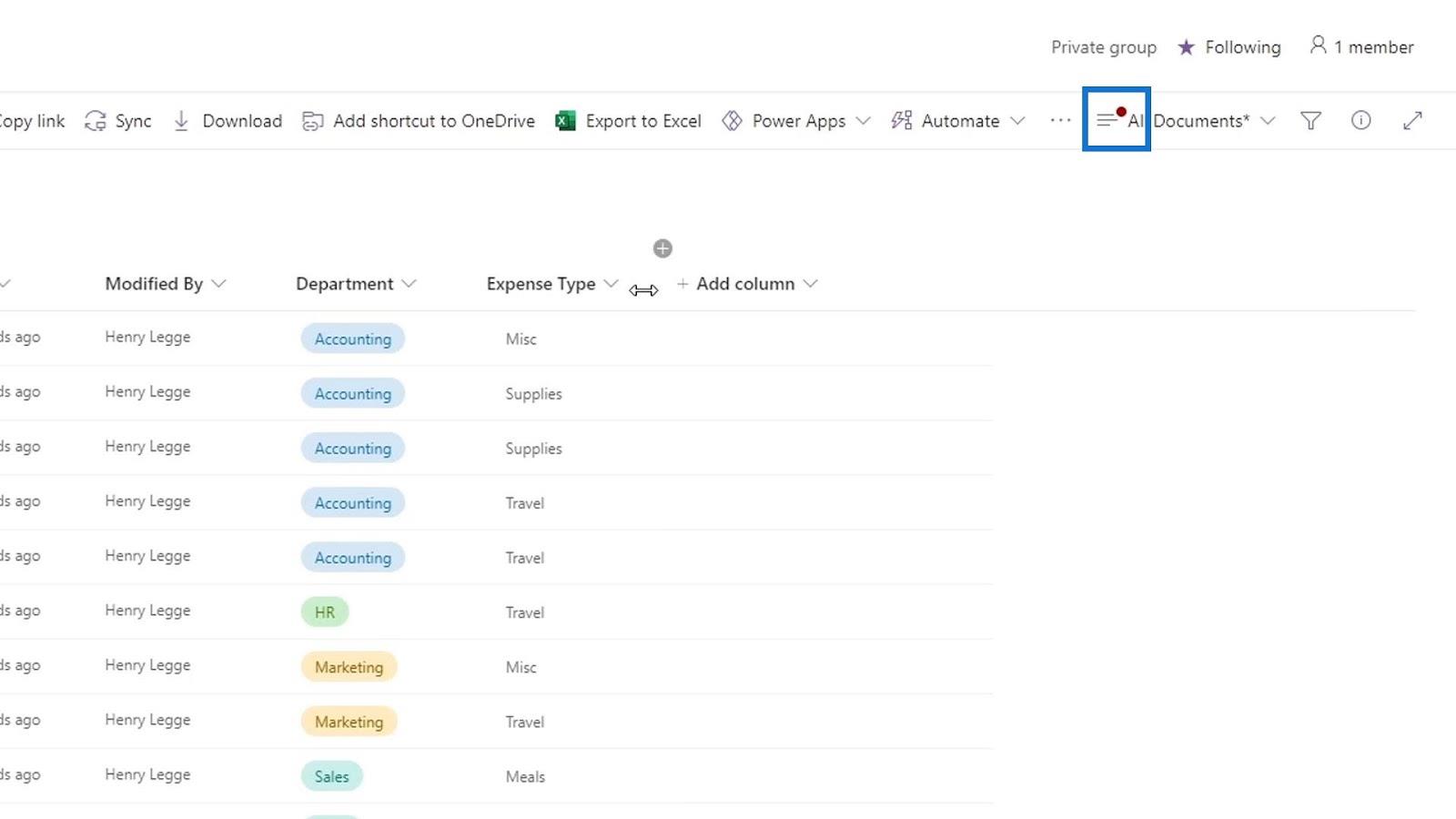Click Add shortcut to OneDrive label
Viewport: 1456px width, 819px height.
[434, 121]
